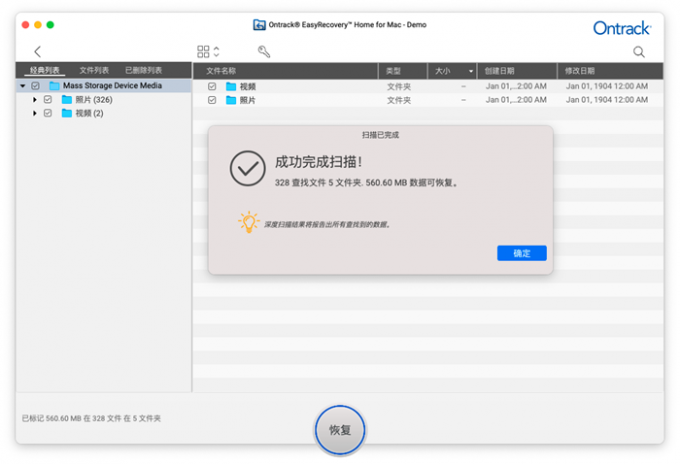Viewport: 680px width, 464px height.
Task: Click the window title text
Action: pos(347,25)
